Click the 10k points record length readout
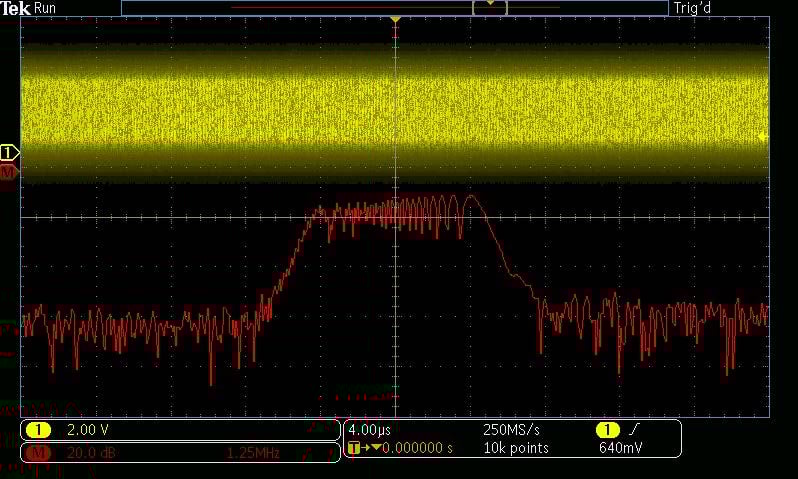Viewport: 798px width, 479px height. tap(515, 448)
